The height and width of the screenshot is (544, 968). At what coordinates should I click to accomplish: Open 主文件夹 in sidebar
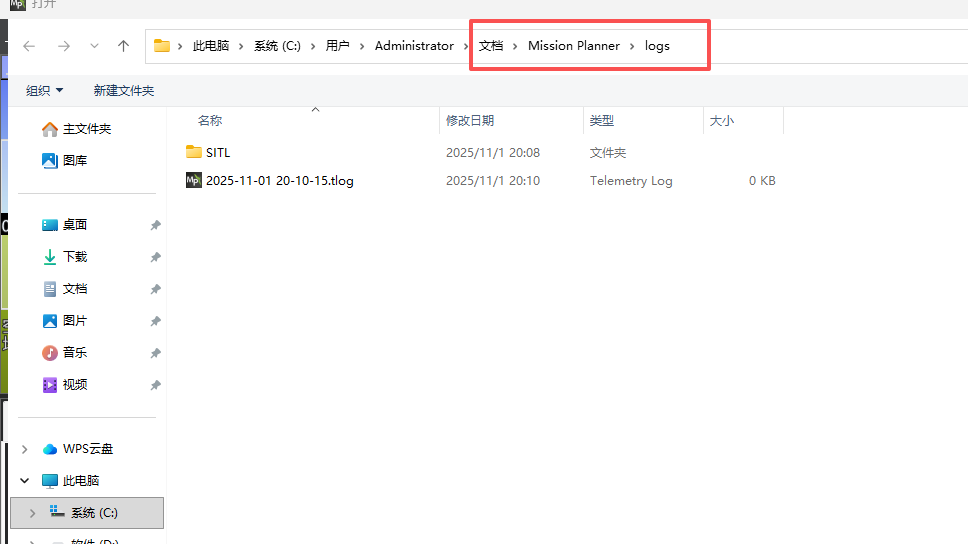click(86, 129)
